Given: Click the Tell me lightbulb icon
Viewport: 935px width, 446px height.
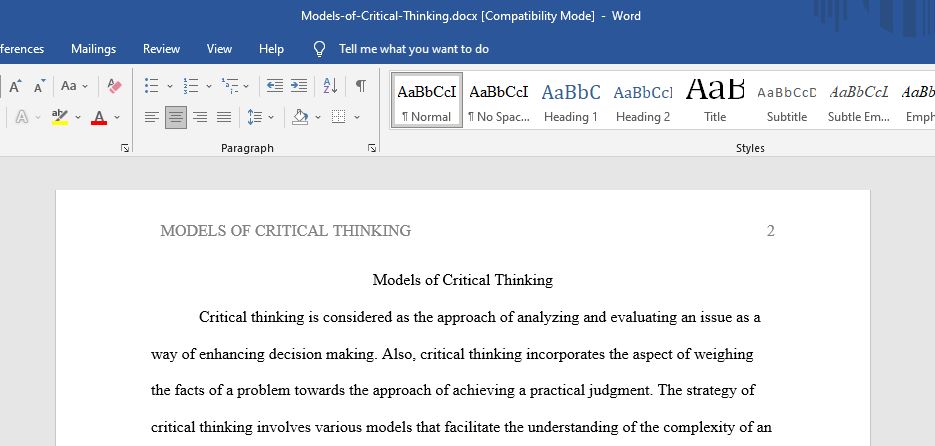Looking at the screenshot, I should tap(320, 49).
